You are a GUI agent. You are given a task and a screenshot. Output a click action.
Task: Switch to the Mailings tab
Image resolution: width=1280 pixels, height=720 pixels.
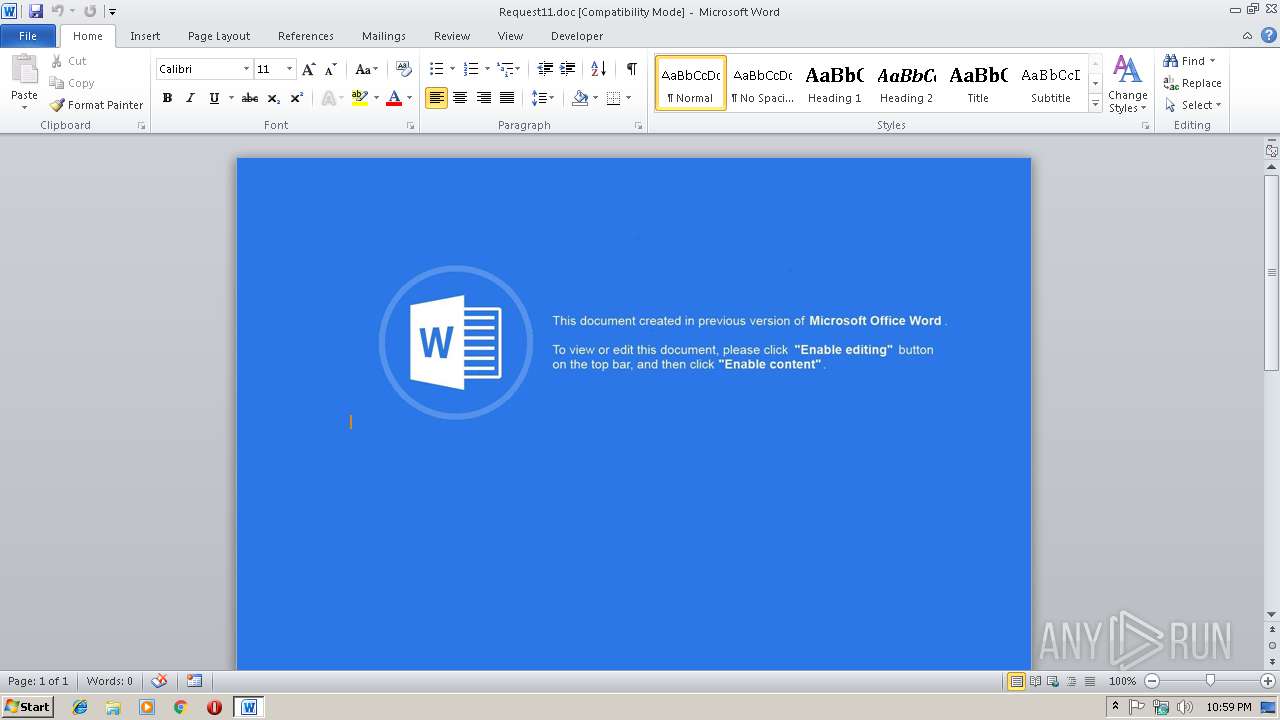pos(384,36)
